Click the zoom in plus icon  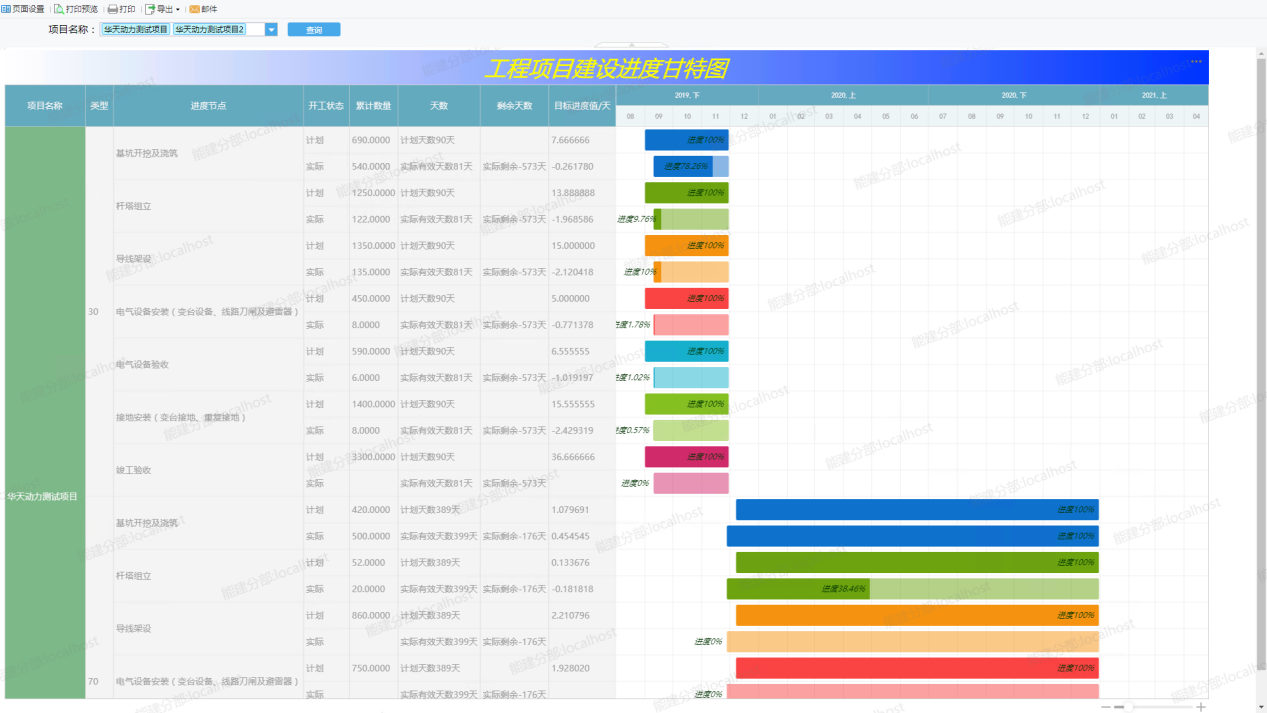click(1201, 707)
